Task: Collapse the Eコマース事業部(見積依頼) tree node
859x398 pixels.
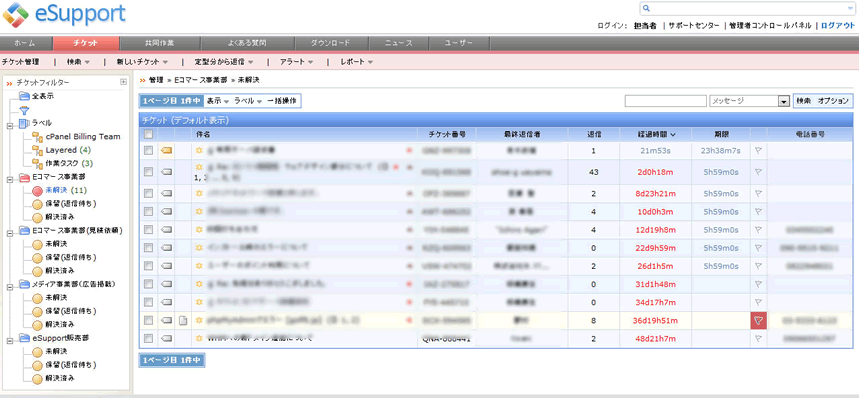Action: tap(9, 233)
